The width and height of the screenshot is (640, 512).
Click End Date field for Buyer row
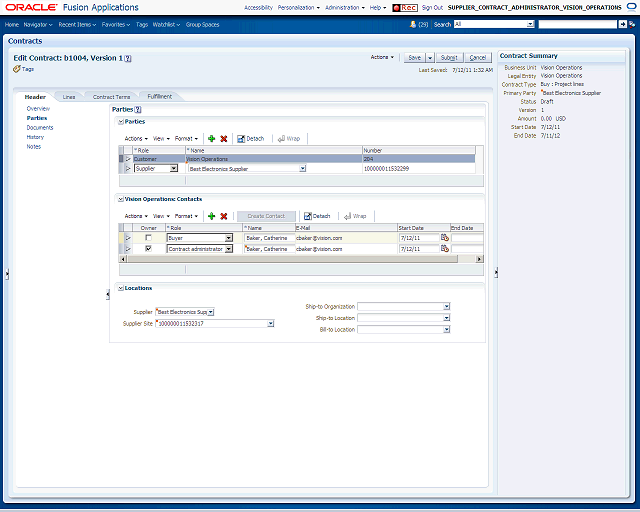[x=467, y=238]
